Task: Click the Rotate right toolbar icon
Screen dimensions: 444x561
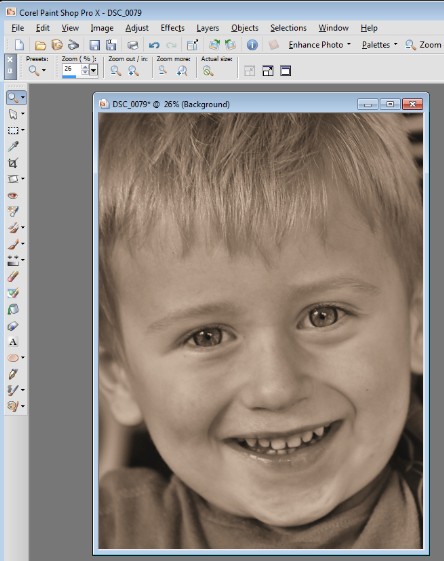Action: coord(214,45)
